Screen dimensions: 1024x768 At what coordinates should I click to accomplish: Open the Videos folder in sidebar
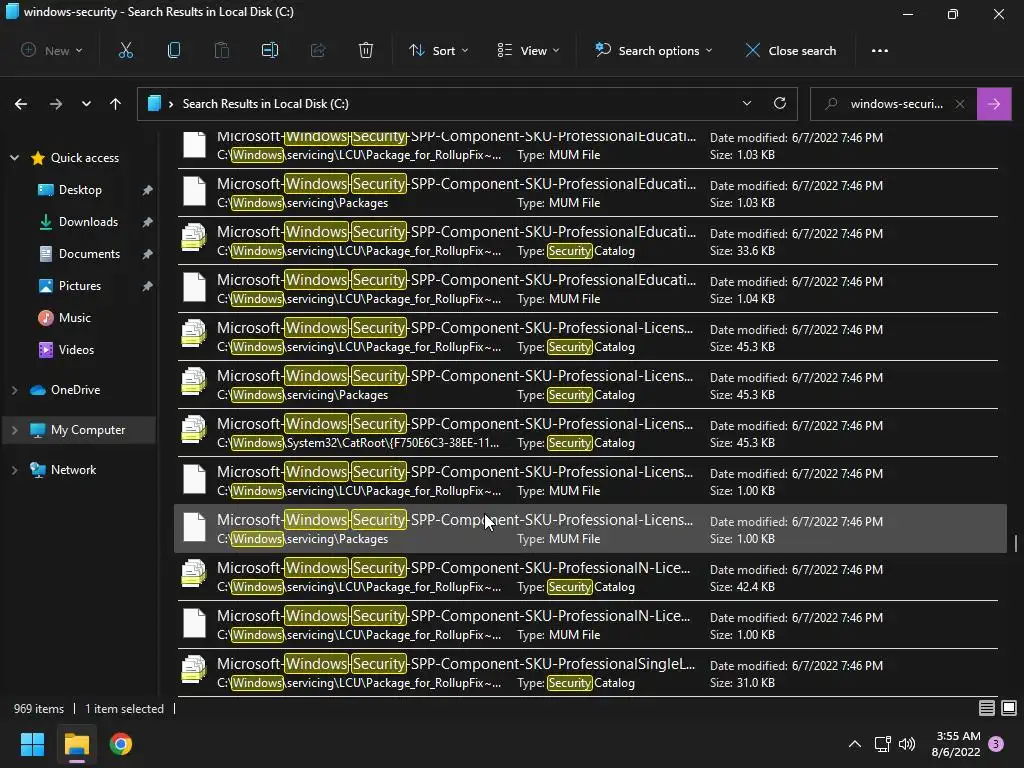(x=76, y=349)
